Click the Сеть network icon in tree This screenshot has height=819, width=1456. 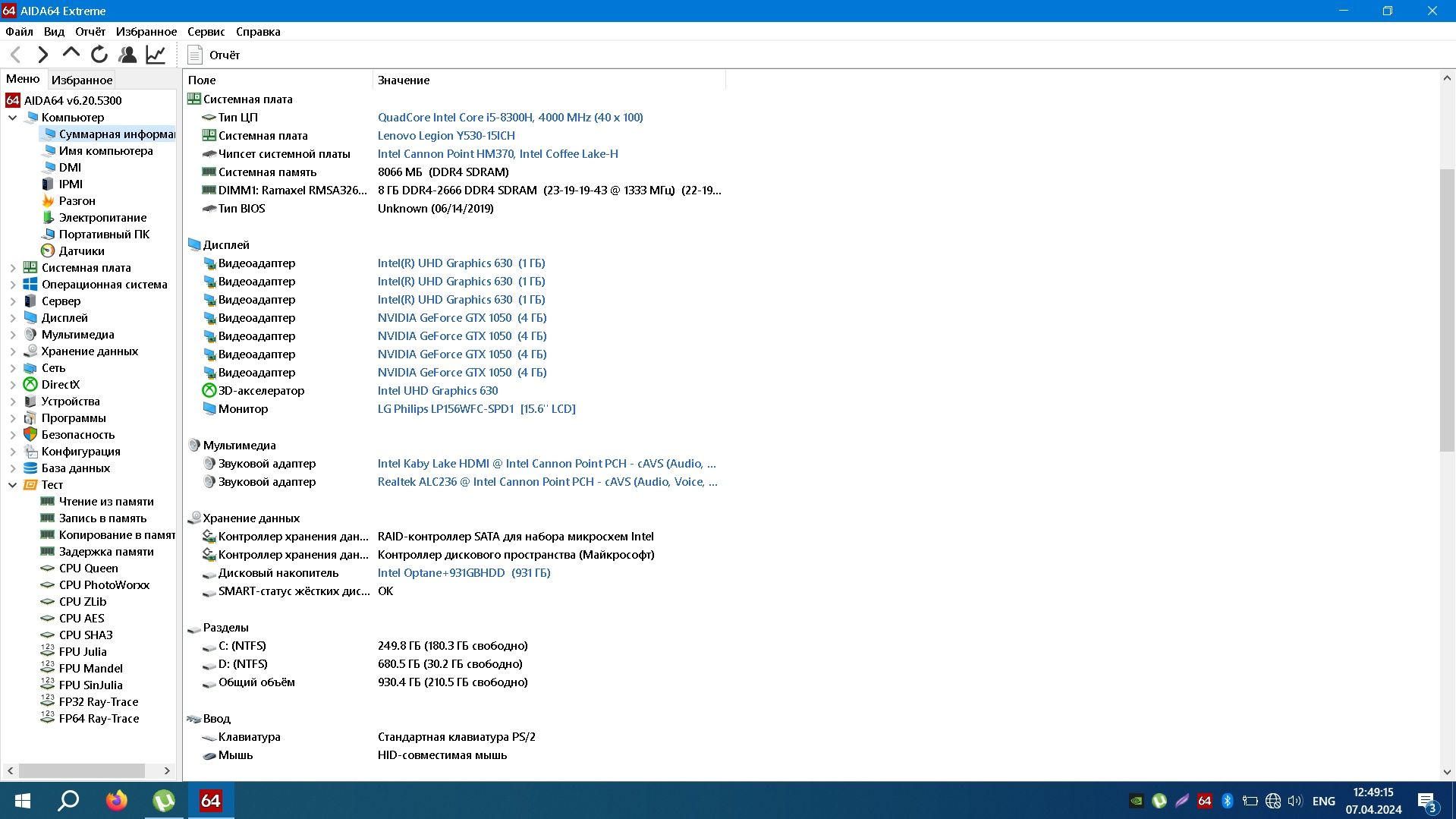30,368
